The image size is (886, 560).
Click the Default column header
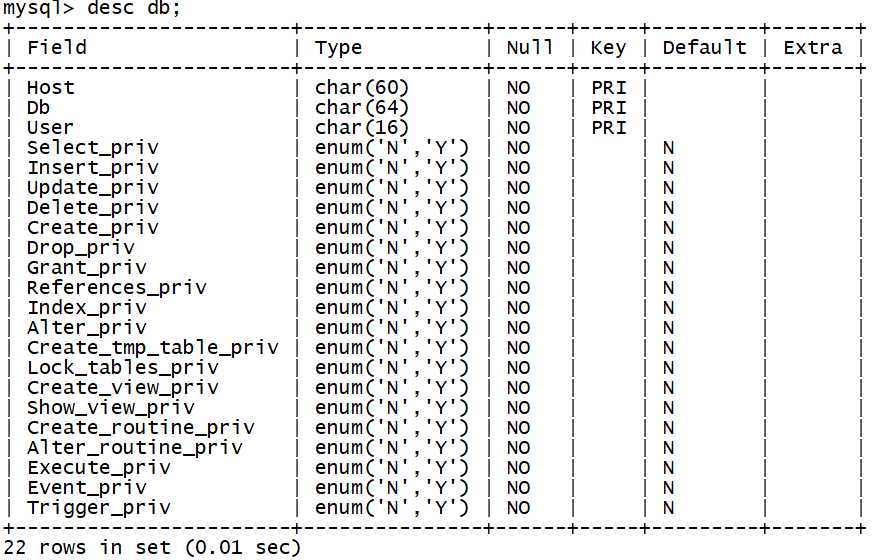(x=705, y=47)
